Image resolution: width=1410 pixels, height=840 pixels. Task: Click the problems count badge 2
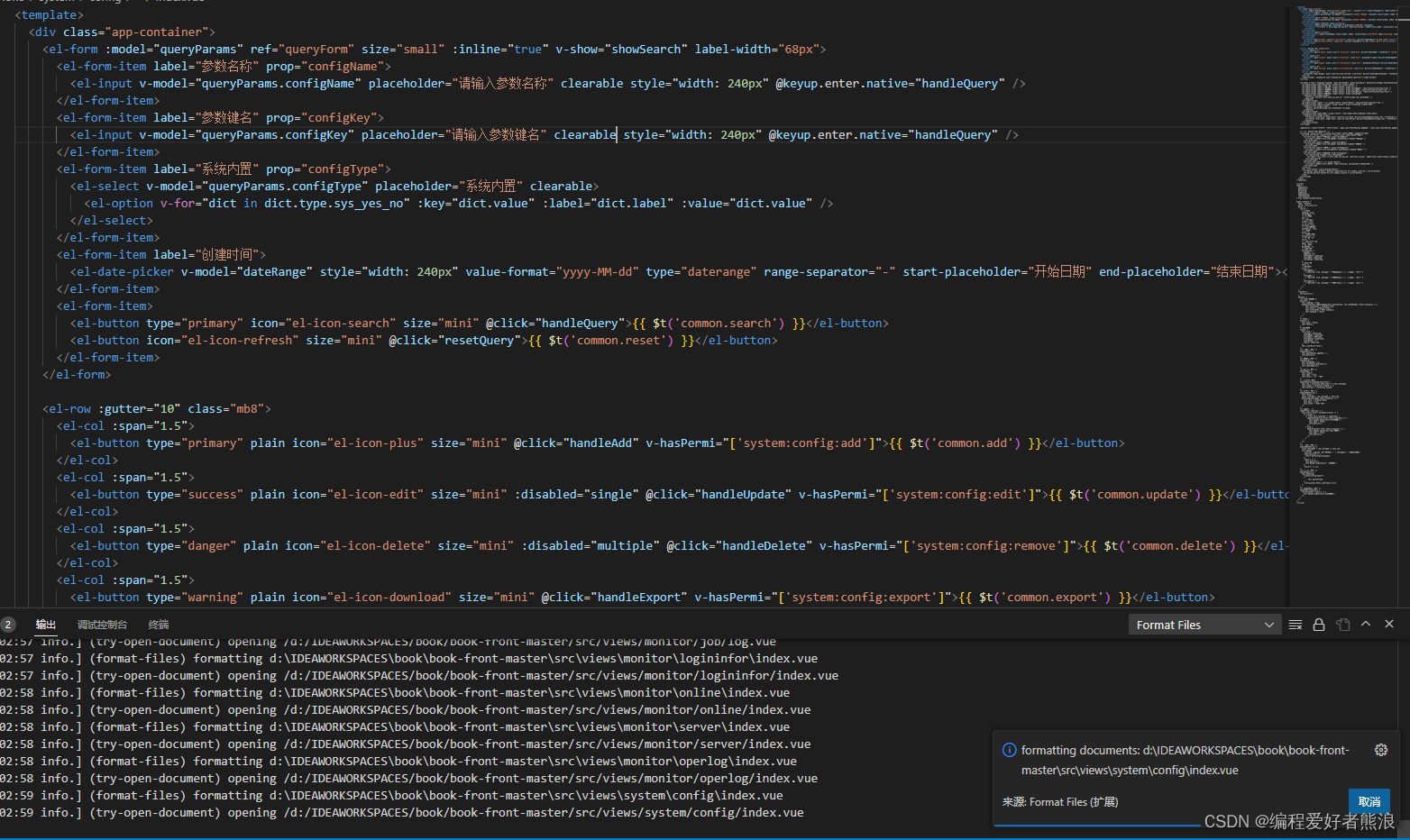click(8, 625)
